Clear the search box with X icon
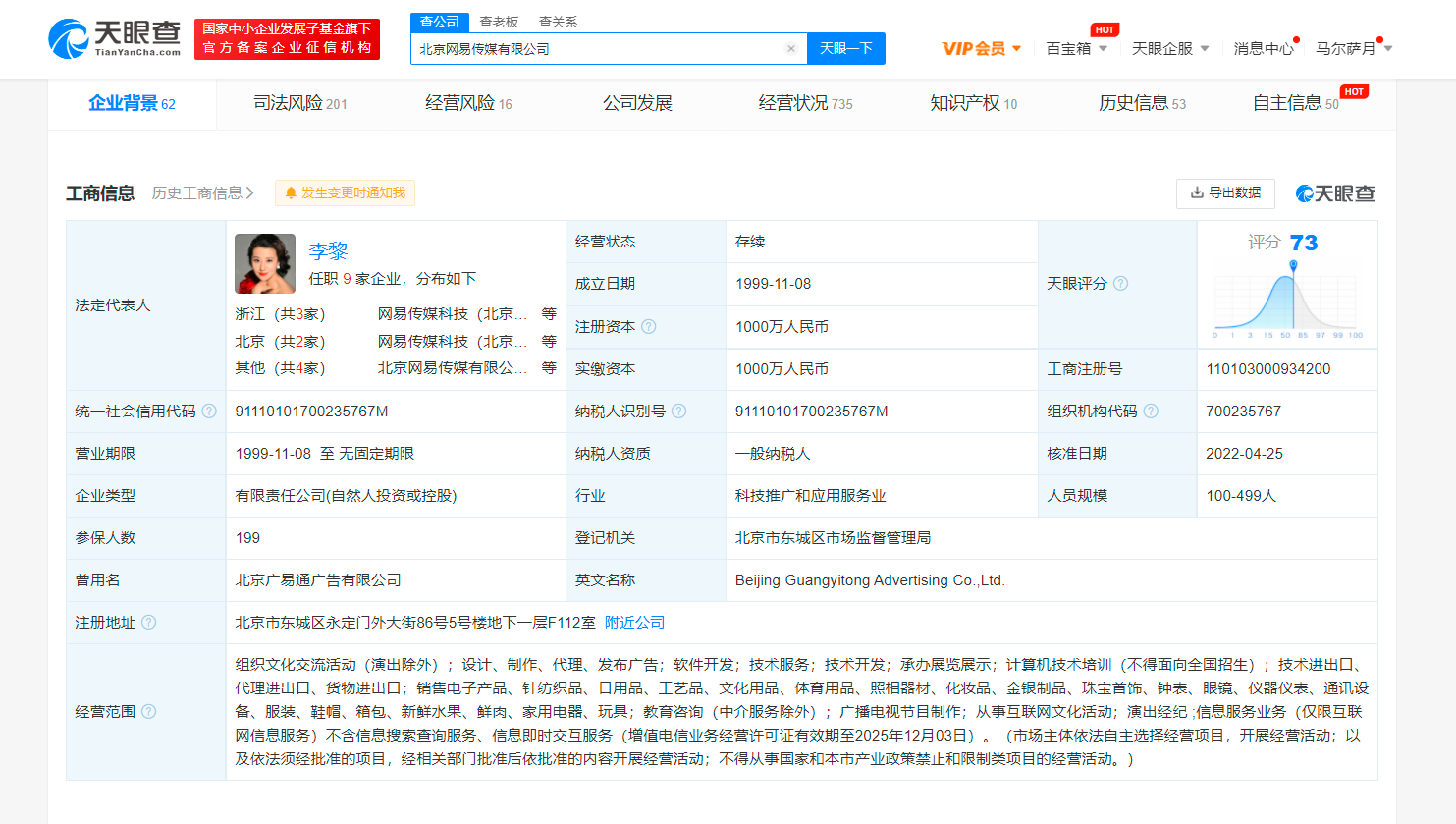1456x824 pixels. [x=791, y=48]
